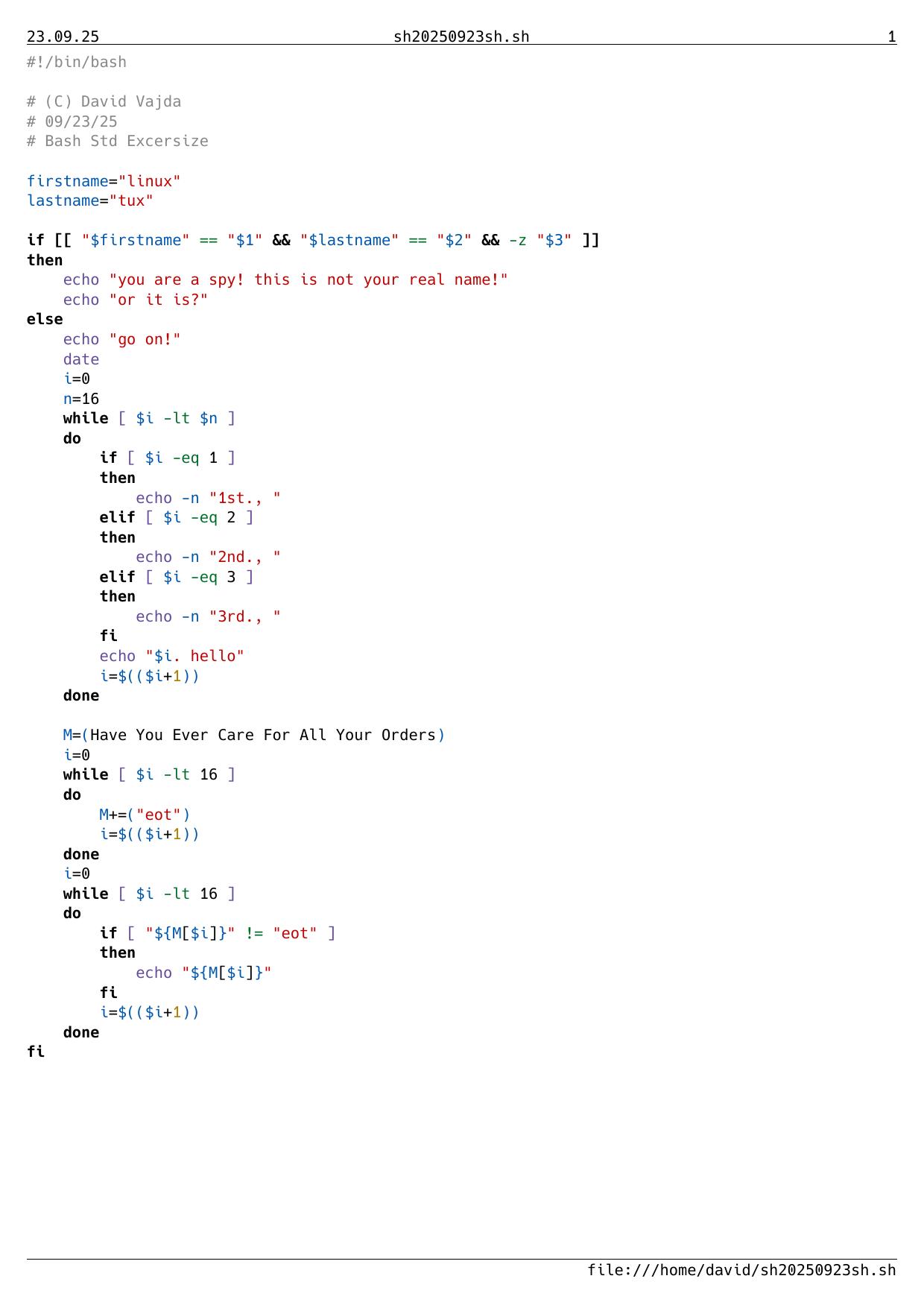Click the sh20250923sh.sh header title
Image resolution: width=924 pixels, height=1308 pixels.
[x=461, y=37]
